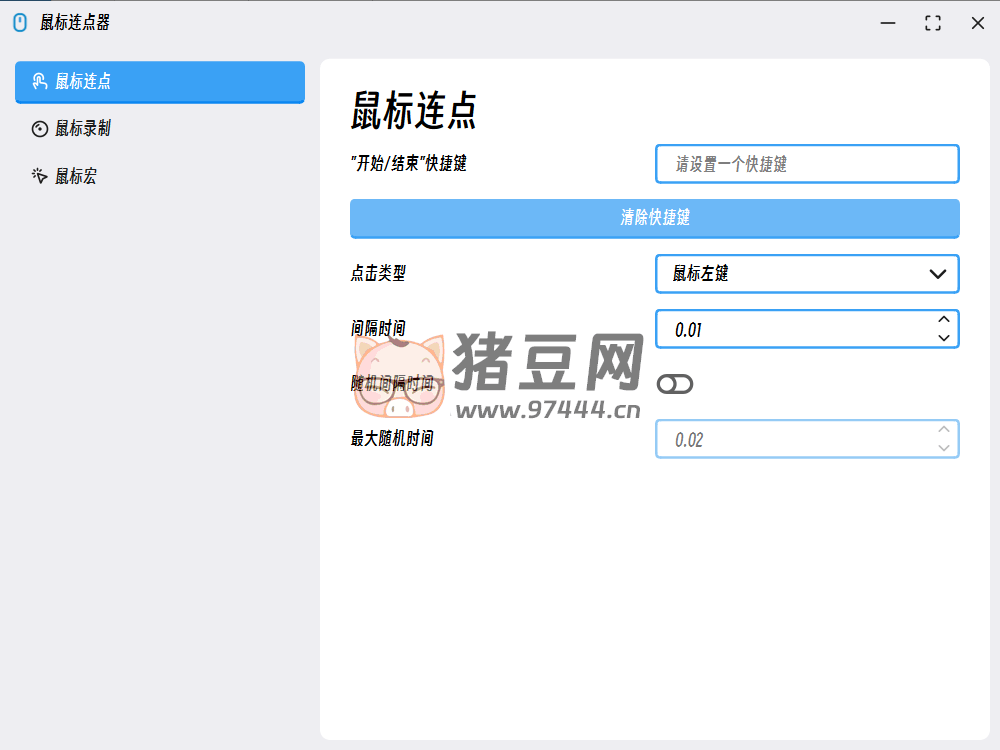The image size is (1000, 750).
Task: Decrease 间隔时间 with the down arrow
Action: [x=943, y=338]
